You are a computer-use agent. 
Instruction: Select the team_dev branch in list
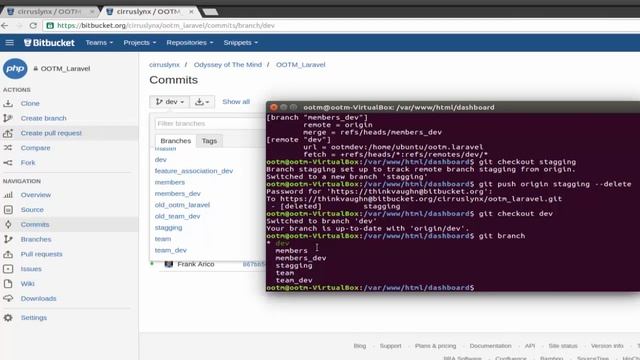171,250
